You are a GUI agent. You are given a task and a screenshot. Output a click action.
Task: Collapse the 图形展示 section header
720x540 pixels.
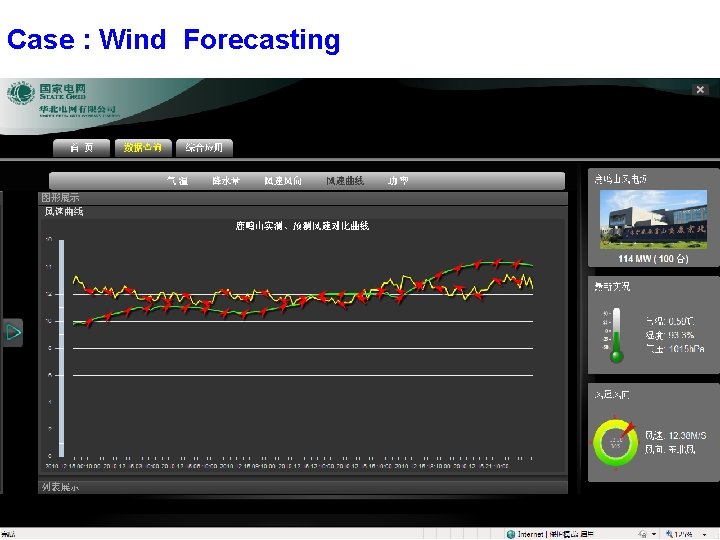coord(303,198)
